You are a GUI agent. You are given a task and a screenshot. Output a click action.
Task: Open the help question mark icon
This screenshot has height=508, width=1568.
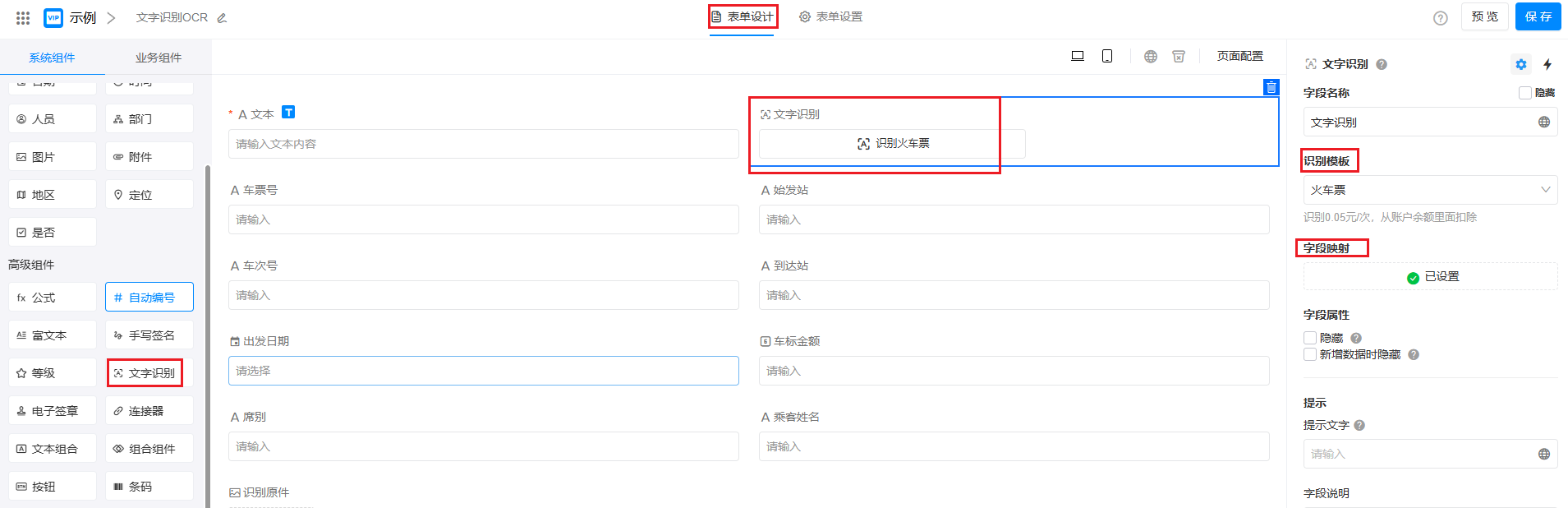tap(1440, 18)
